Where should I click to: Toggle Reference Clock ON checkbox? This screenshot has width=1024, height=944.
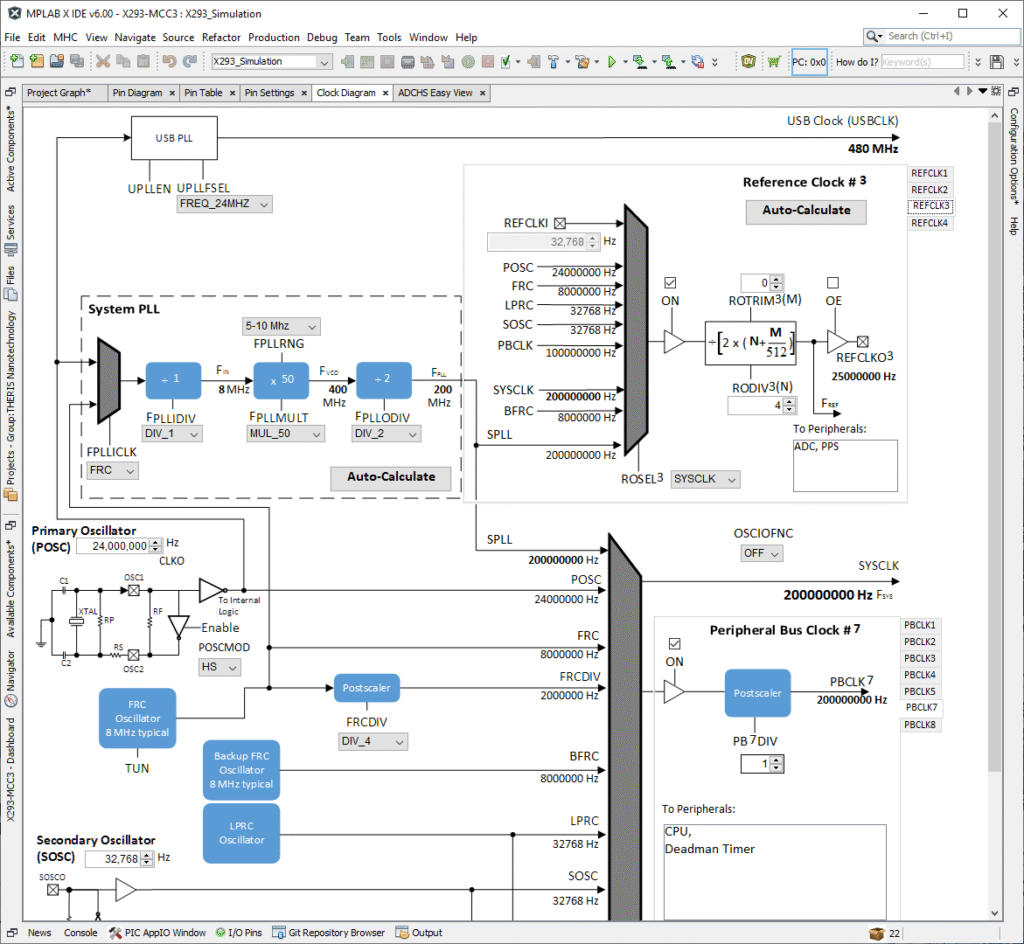point(670,283)
